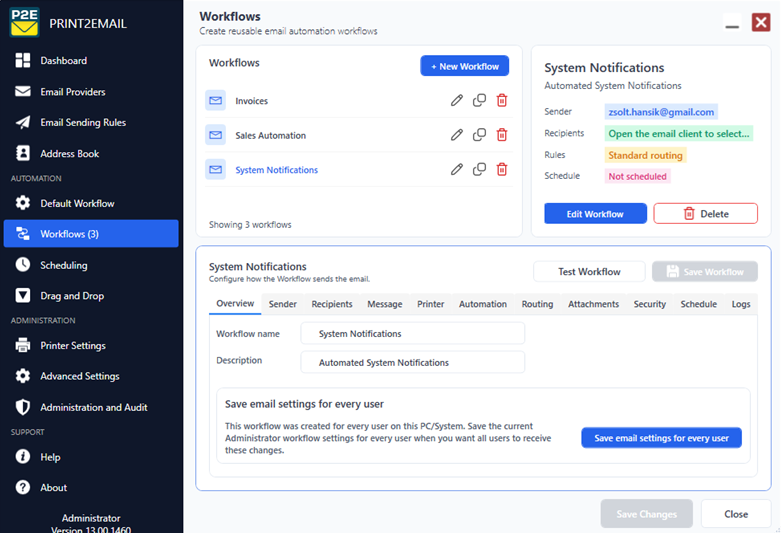Screen dimensions: 781x533
Task: Open the Routing tab
Action: (537, 304)
